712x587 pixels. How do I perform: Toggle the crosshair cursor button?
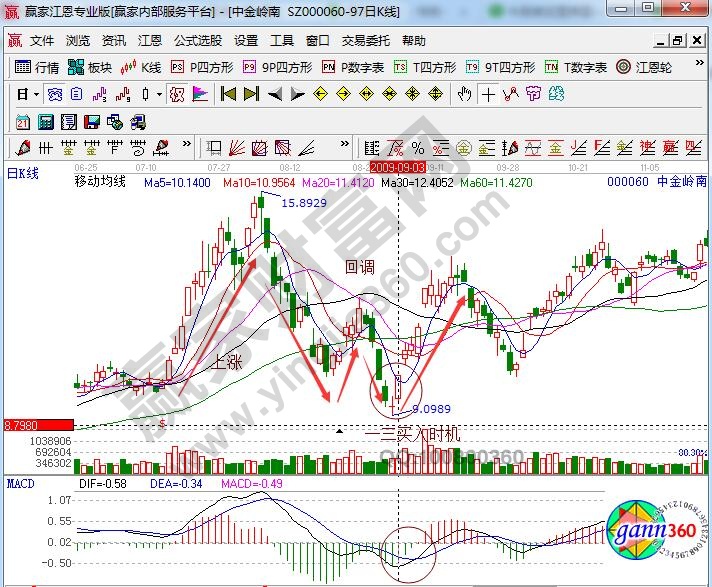point(489,94)
